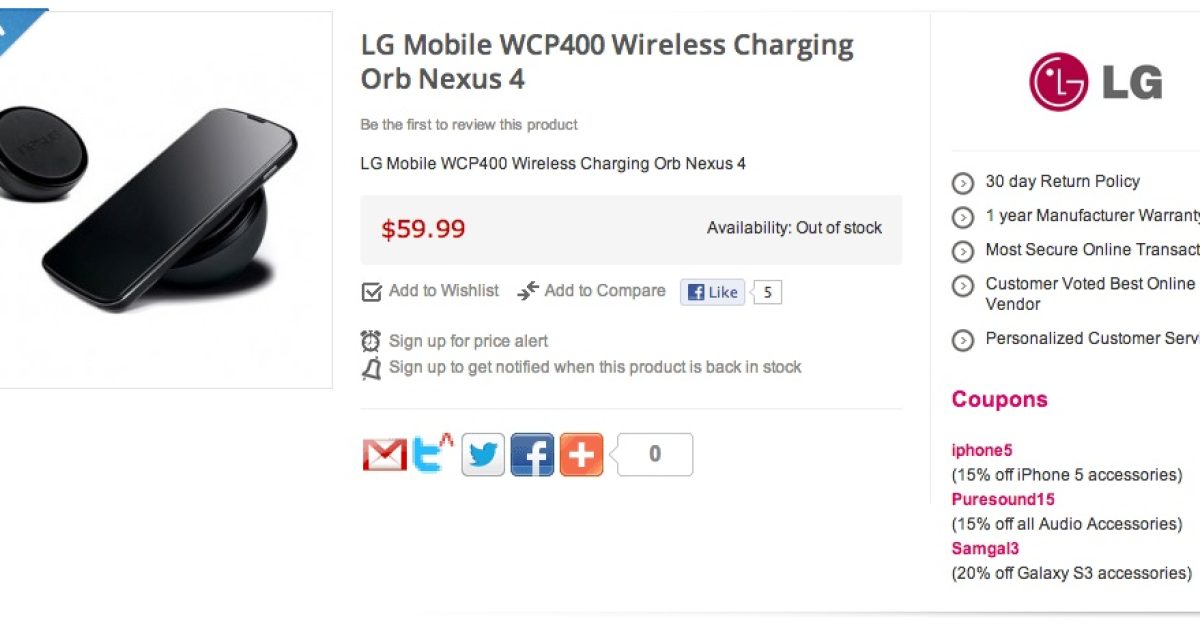The height and width of the screenshot is (628, 1200).
Task: Select the iphone5 coupon code
Action: [982, 450]
